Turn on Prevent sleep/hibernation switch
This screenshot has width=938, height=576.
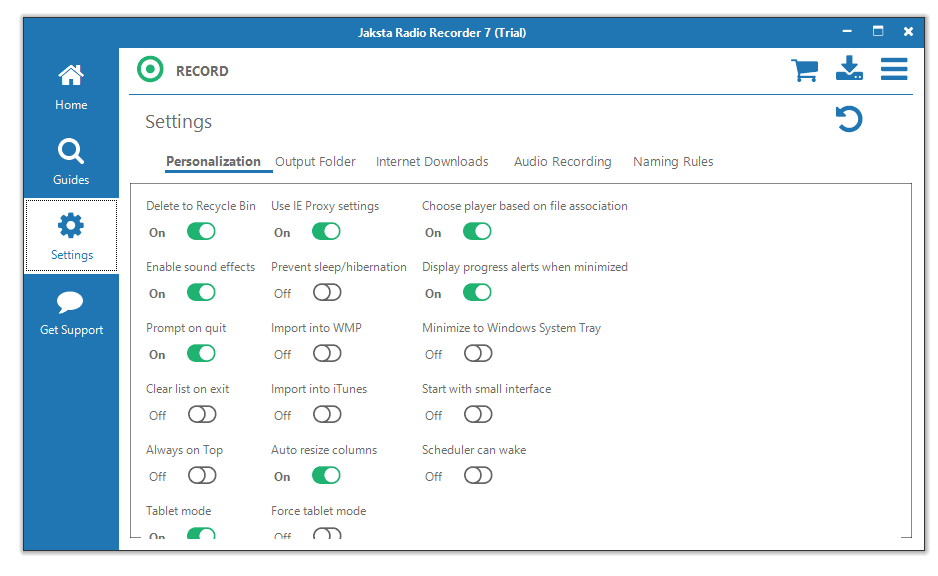327,293
